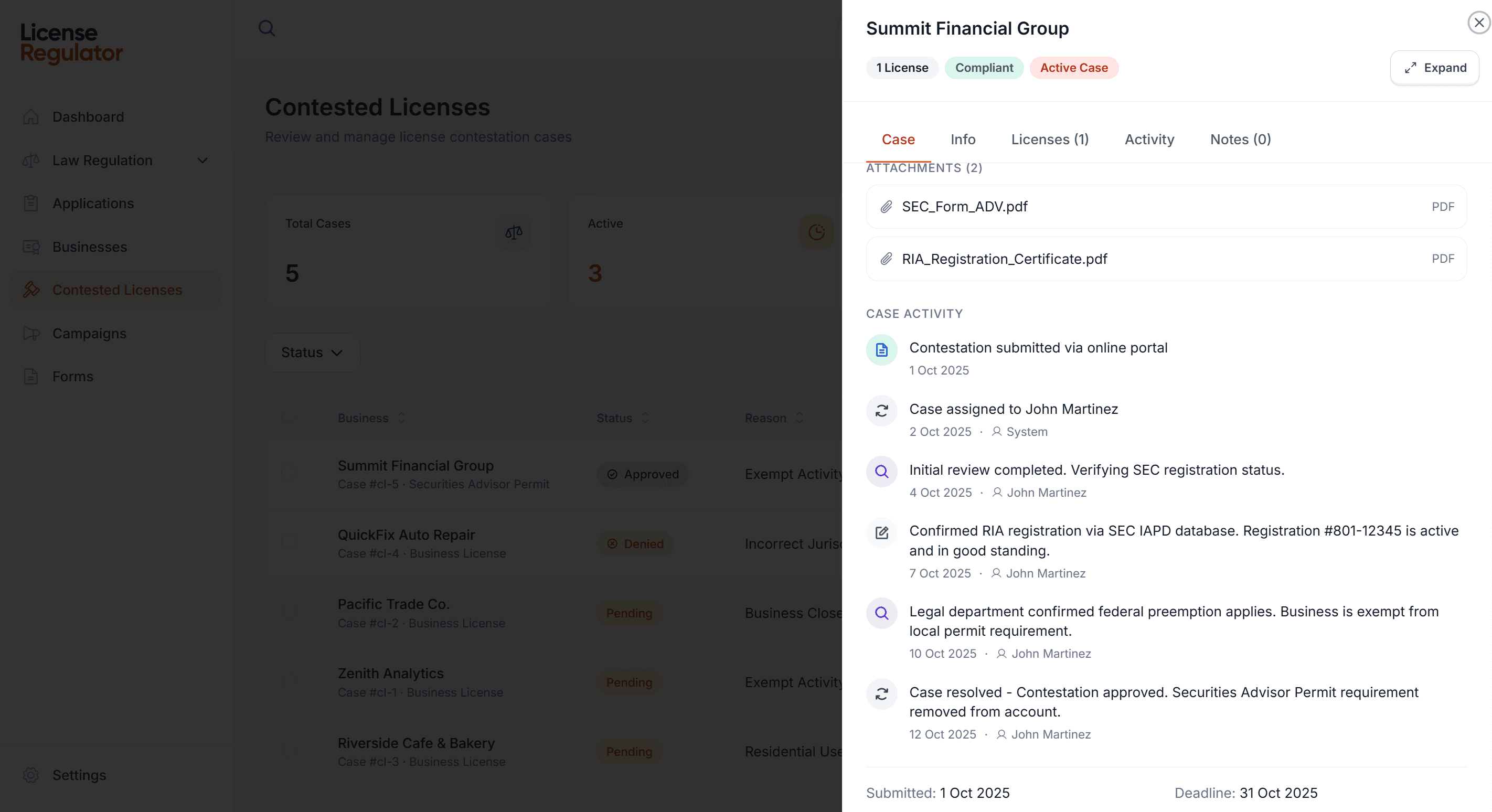Click the search magnifier icon

pos(267,28)
